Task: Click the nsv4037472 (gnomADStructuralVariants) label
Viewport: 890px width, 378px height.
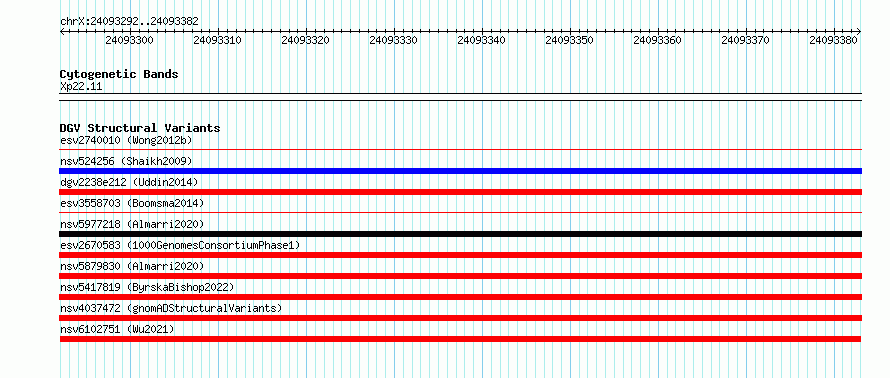Action: coord(171,308)
